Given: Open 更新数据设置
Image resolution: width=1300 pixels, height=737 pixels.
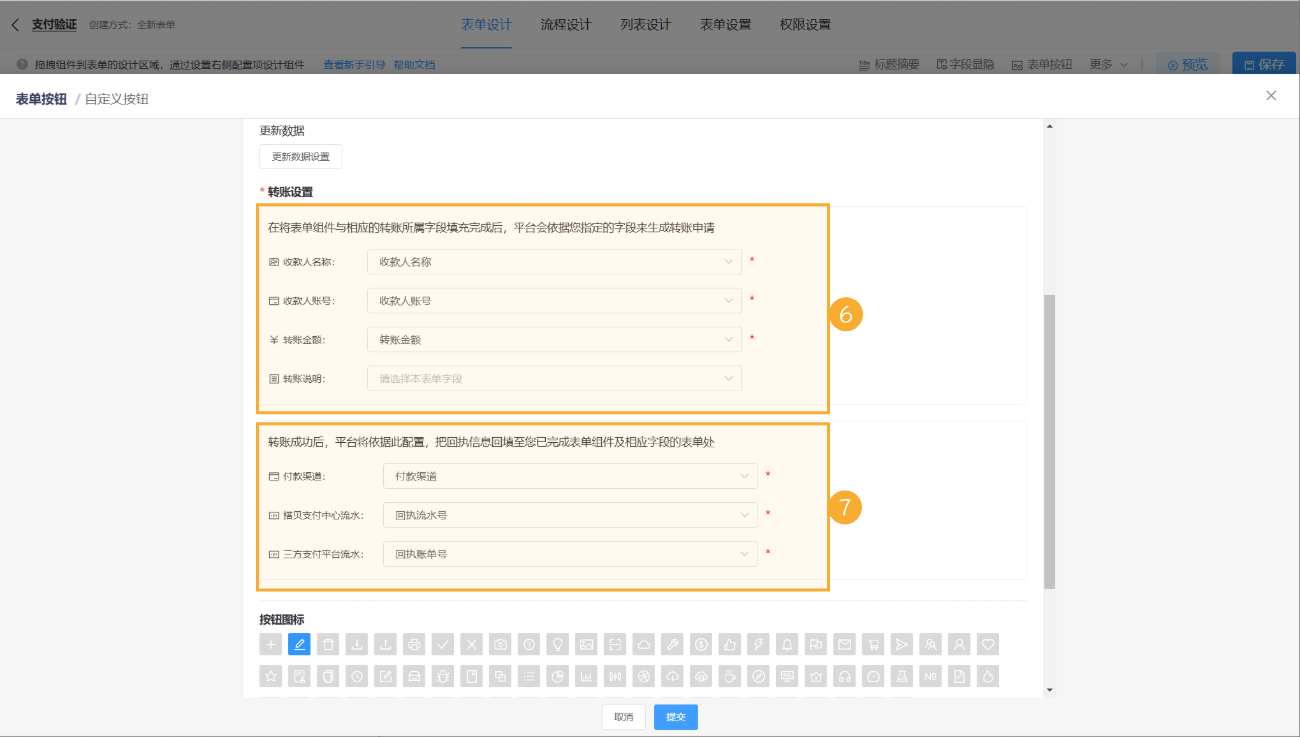Looking at the screenshot, I should click(x=300, y=156).
